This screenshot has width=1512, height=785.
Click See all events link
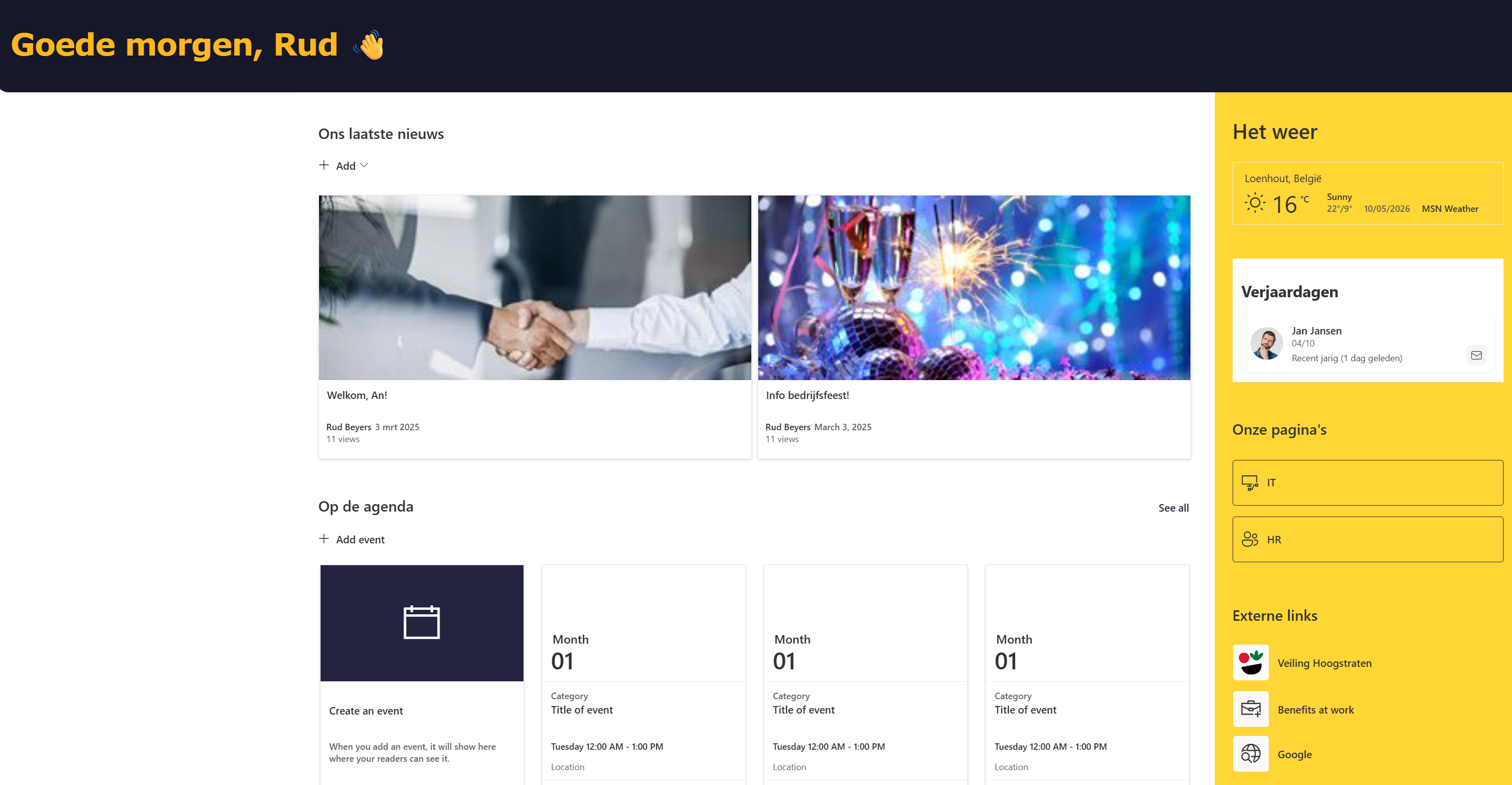(x=1174, y=508)
